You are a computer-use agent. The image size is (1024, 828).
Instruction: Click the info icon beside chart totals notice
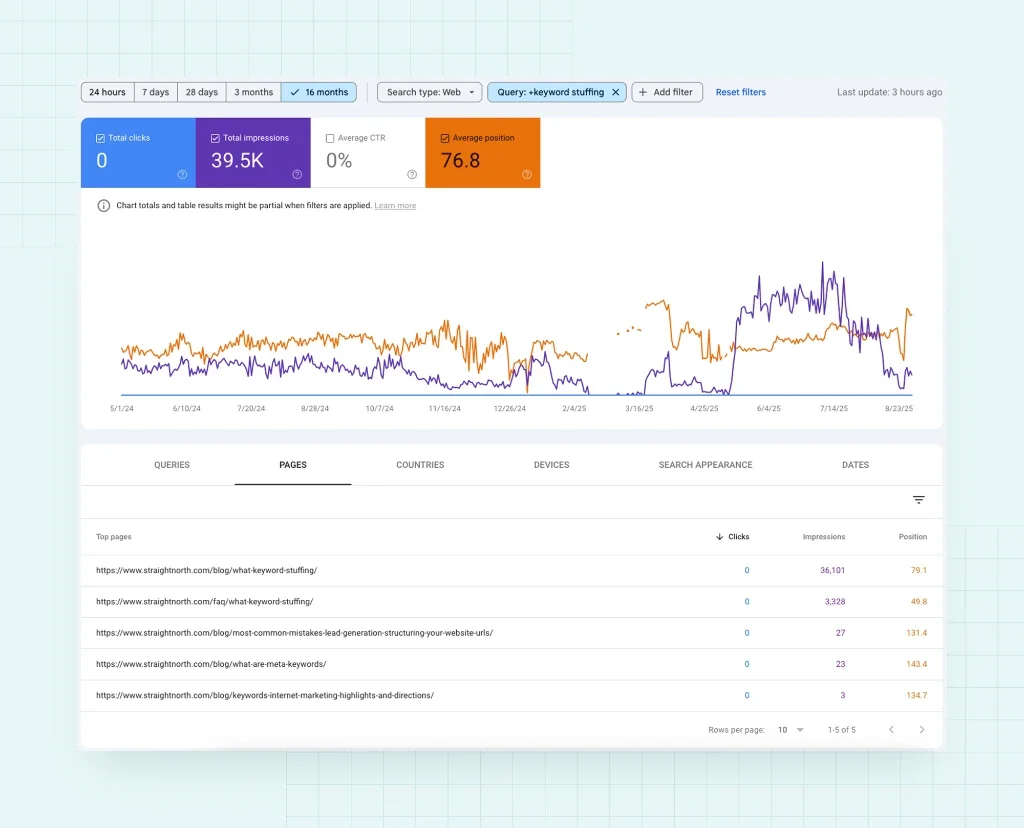[x=103, y=206]
